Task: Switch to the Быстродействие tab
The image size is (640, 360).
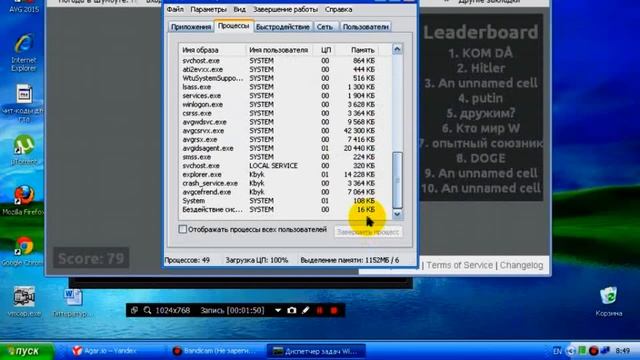Action: coord(282,27)
